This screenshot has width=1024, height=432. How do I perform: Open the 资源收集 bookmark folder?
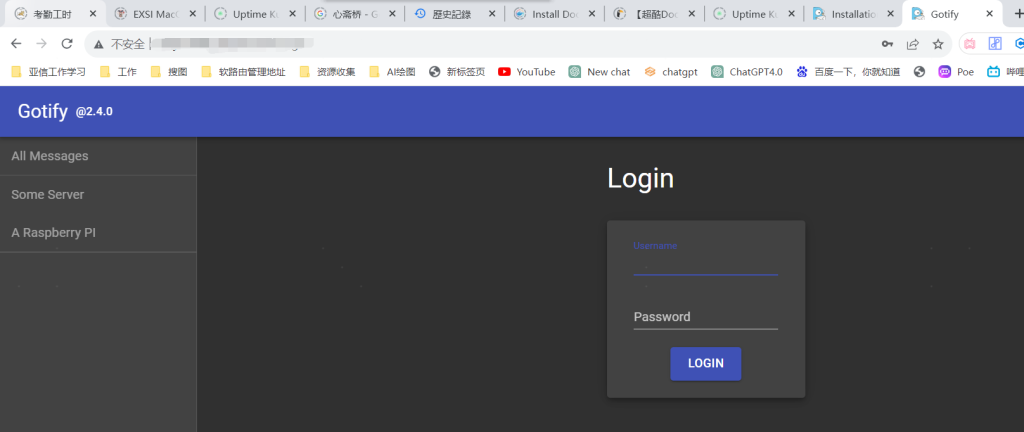pyautogui.click(x=327, y=72)
